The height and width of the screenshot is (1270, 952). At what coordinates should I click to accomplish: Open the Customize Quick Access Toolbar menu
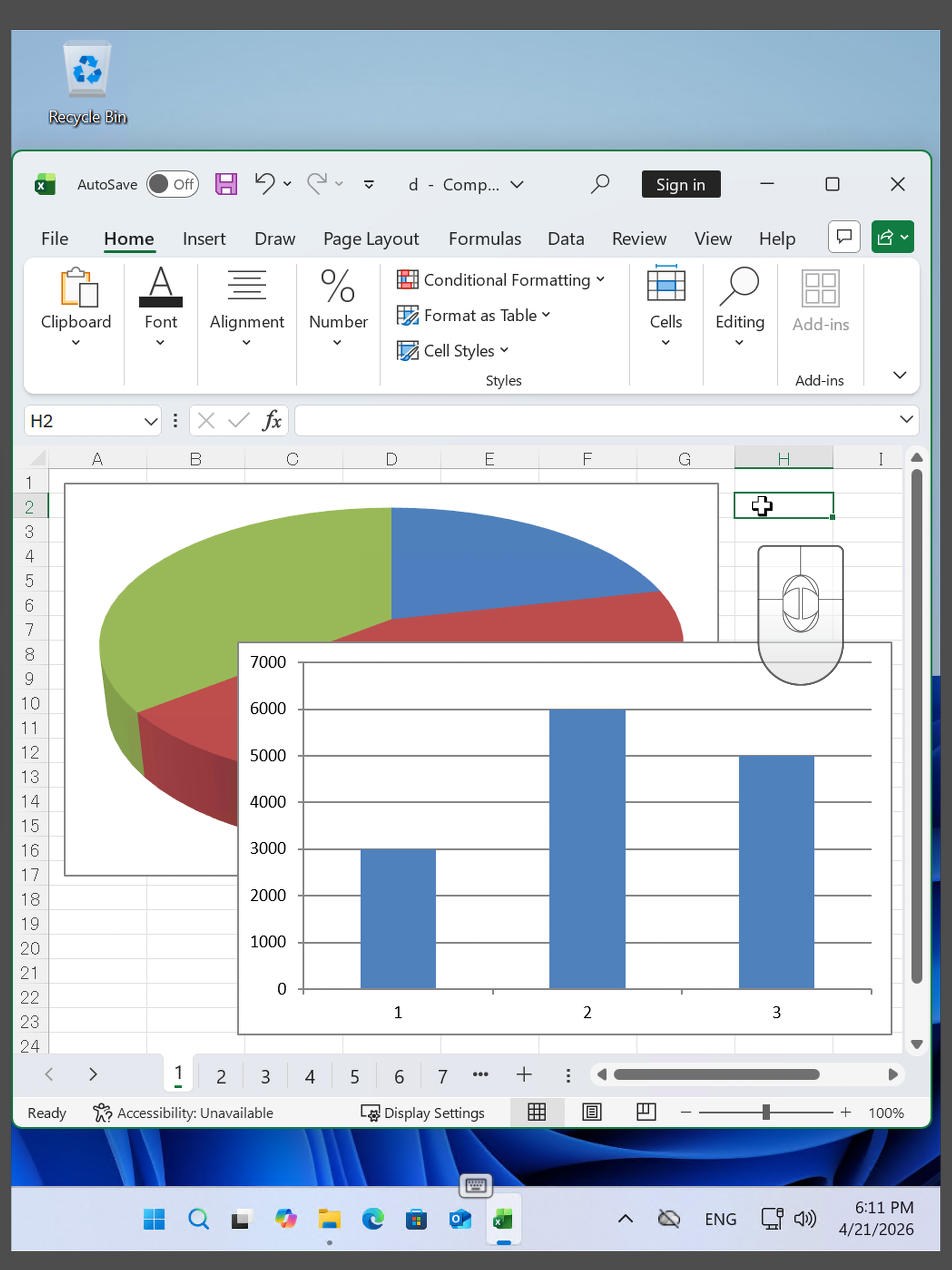(369, 185)
